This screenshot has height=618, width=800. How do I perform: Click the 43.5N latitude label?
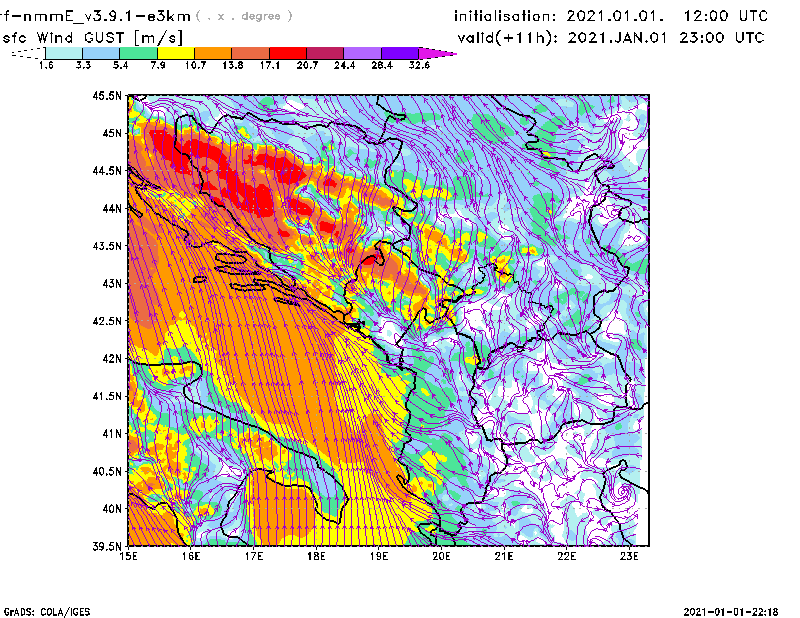(x=107, y=245)
